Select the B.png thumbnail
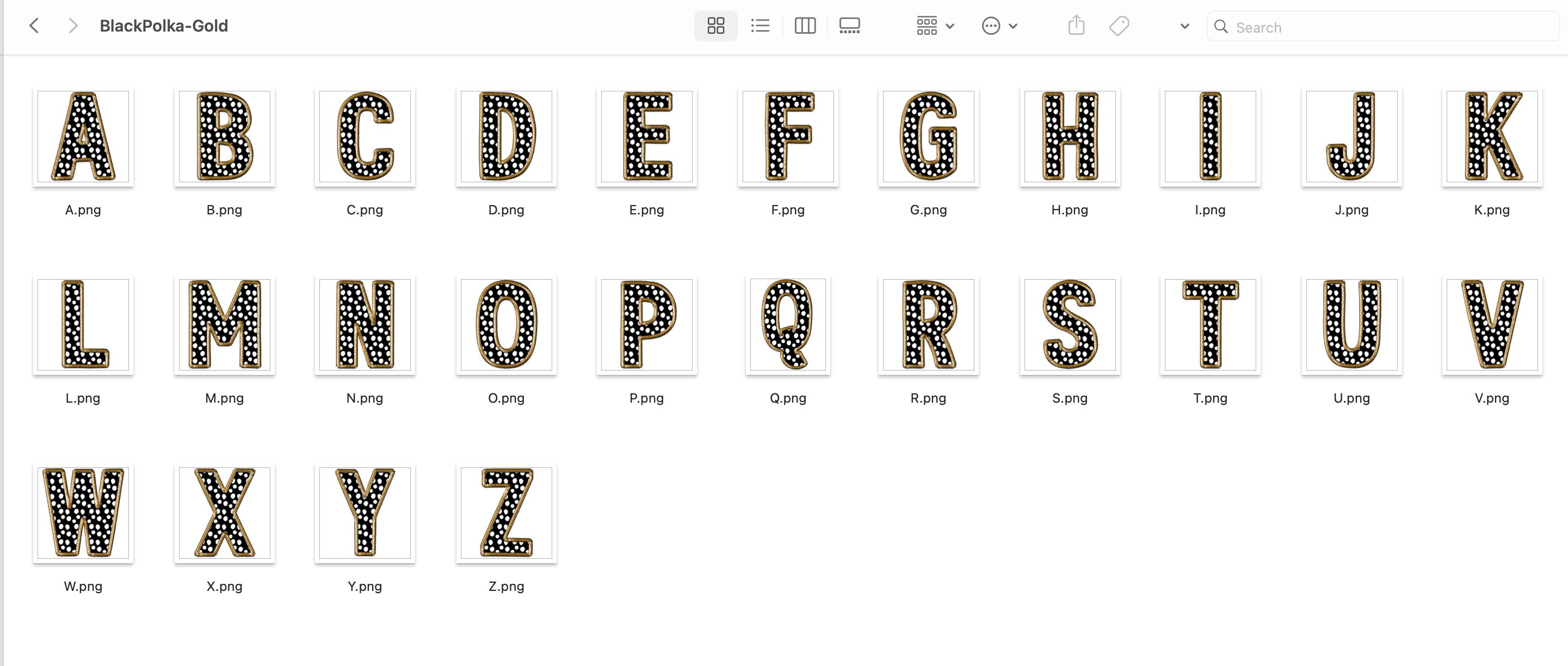The image size is (1568, 666). (225, 137)
